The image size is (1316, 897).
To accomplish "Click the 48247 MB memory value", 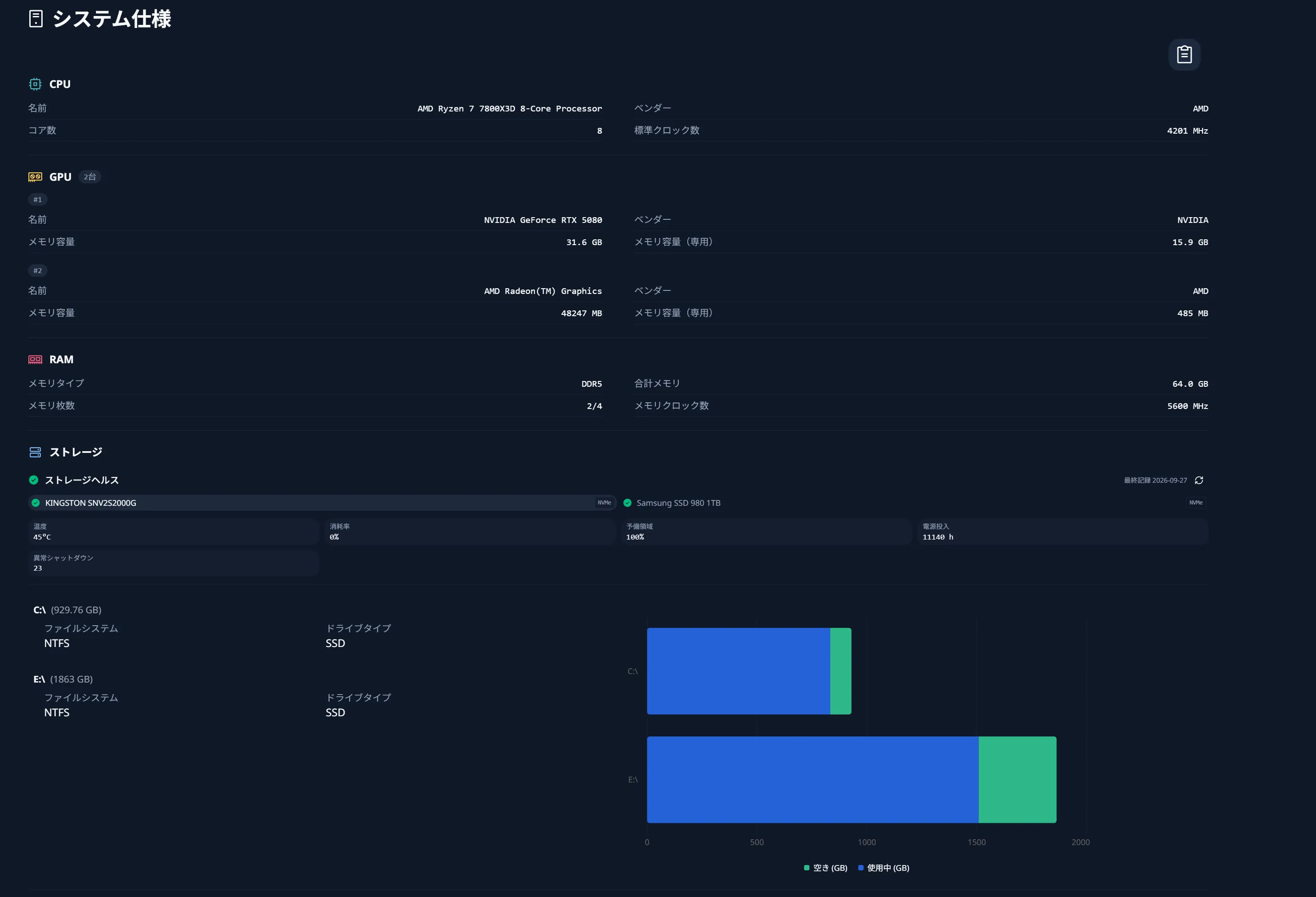I will click(x=582, y=313).
